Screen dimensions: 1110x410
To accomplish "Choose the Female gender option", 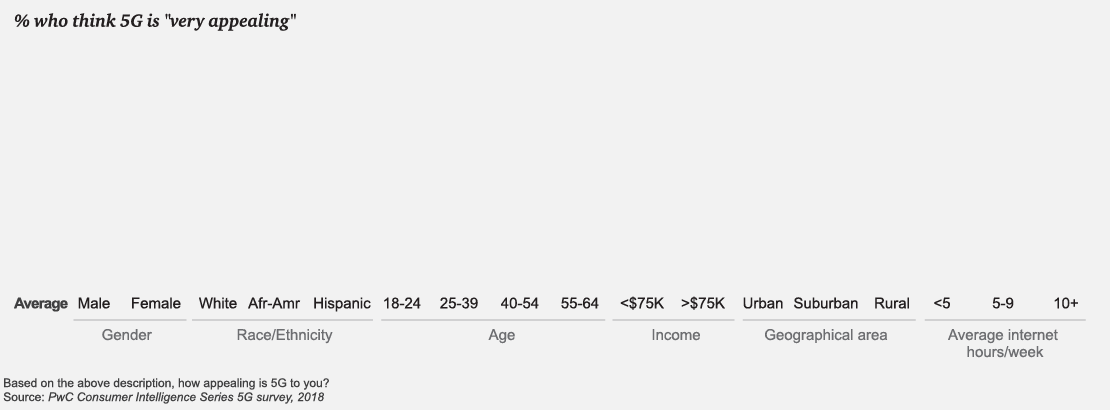I will click(x=156, y=303).
